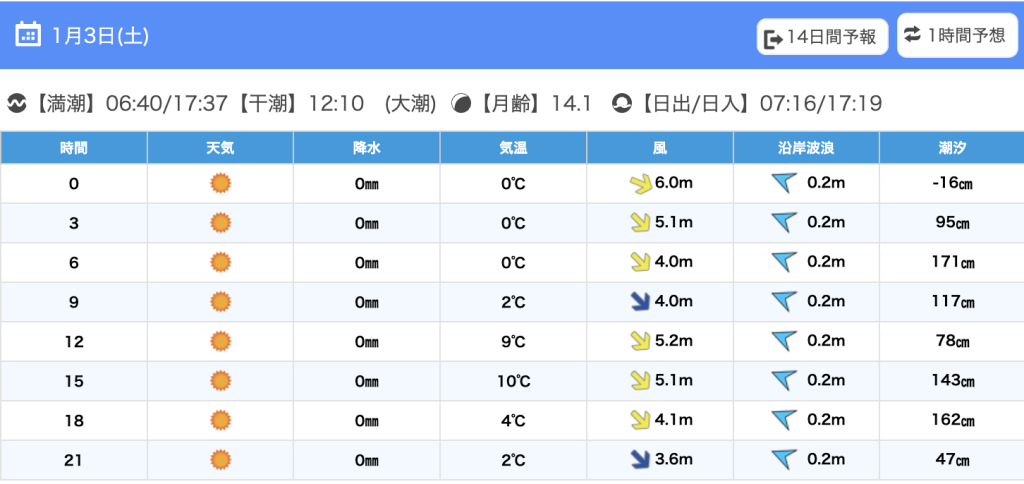The width and height of the screenshot is (1024, 484).
Task: Open the 14日間予報 forecast button
Action: 822,38
